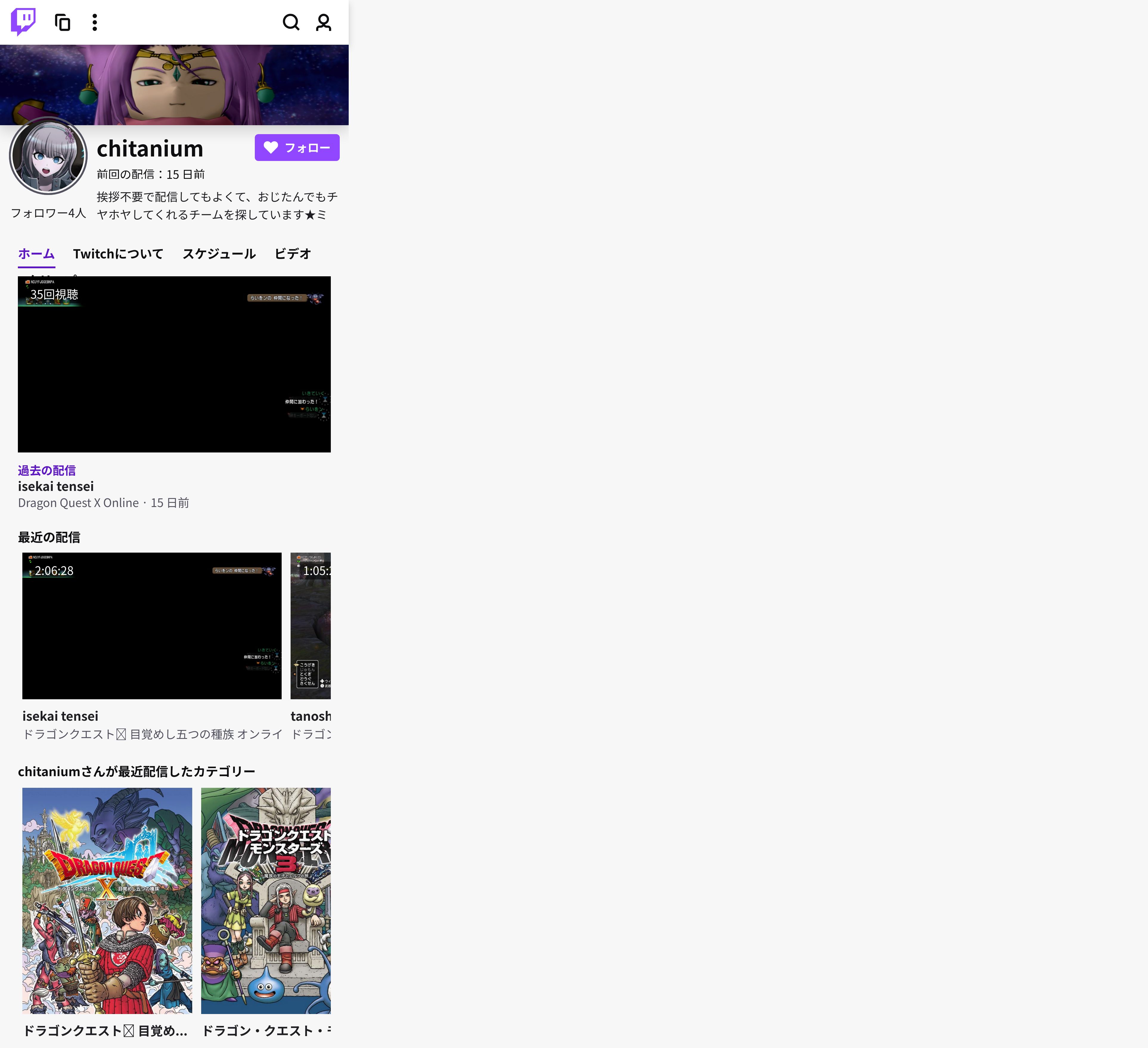This screenshot has height=1048, width=1148.
Task: Click ドラゴン・クエスト・ category title
Action: [x=266, y=1031]
